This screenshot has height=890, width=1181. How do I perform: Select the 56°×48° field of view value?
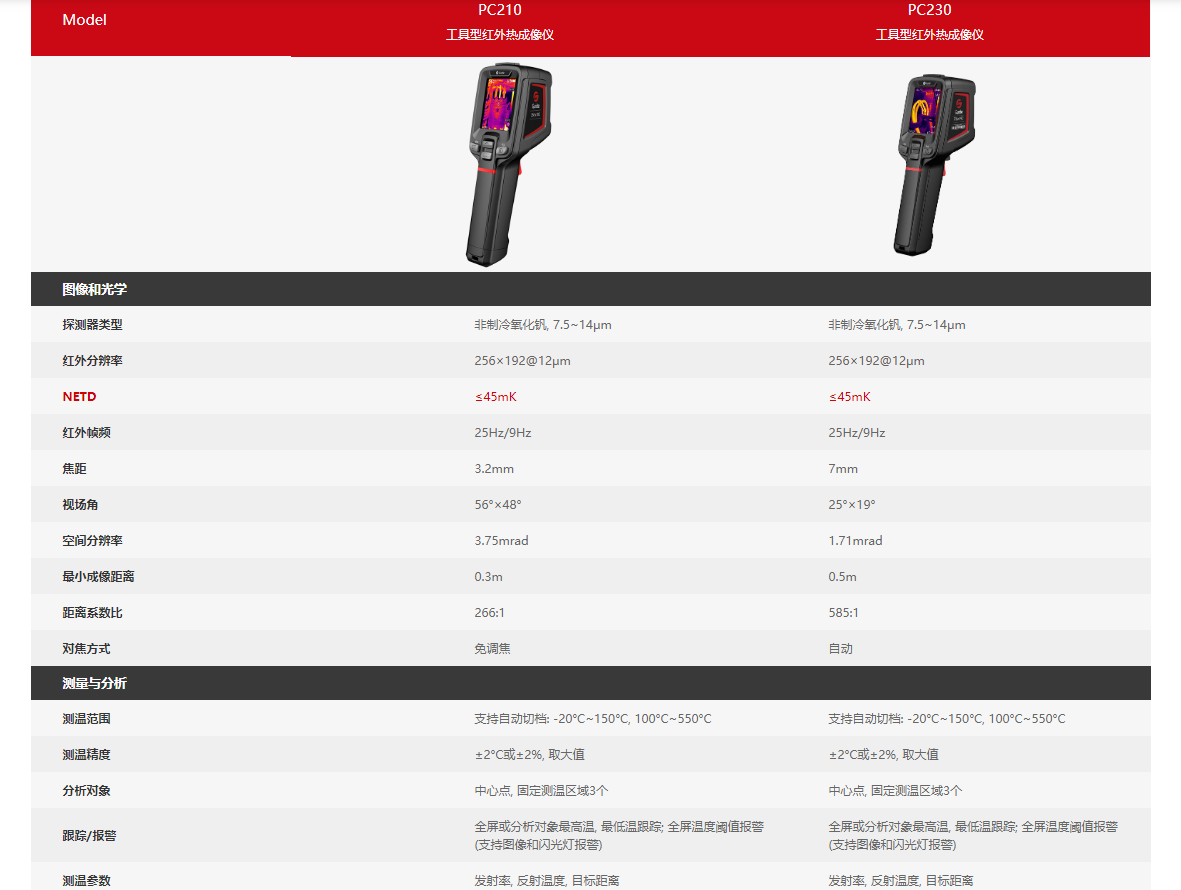(497, 504)
